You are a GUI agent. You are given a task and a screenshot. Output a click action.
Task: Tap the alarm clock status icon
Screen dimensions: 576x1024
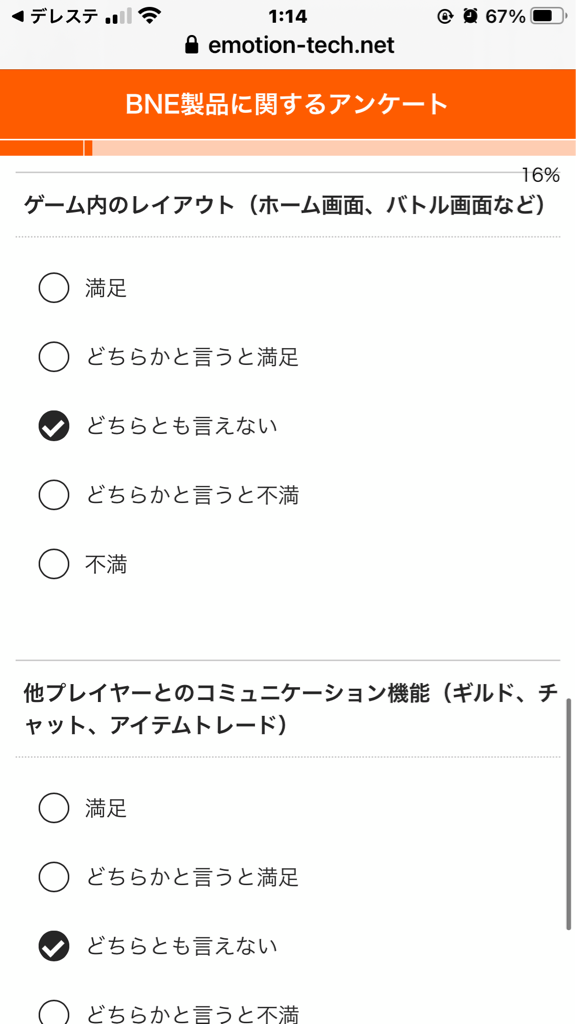tap(470, 16)
